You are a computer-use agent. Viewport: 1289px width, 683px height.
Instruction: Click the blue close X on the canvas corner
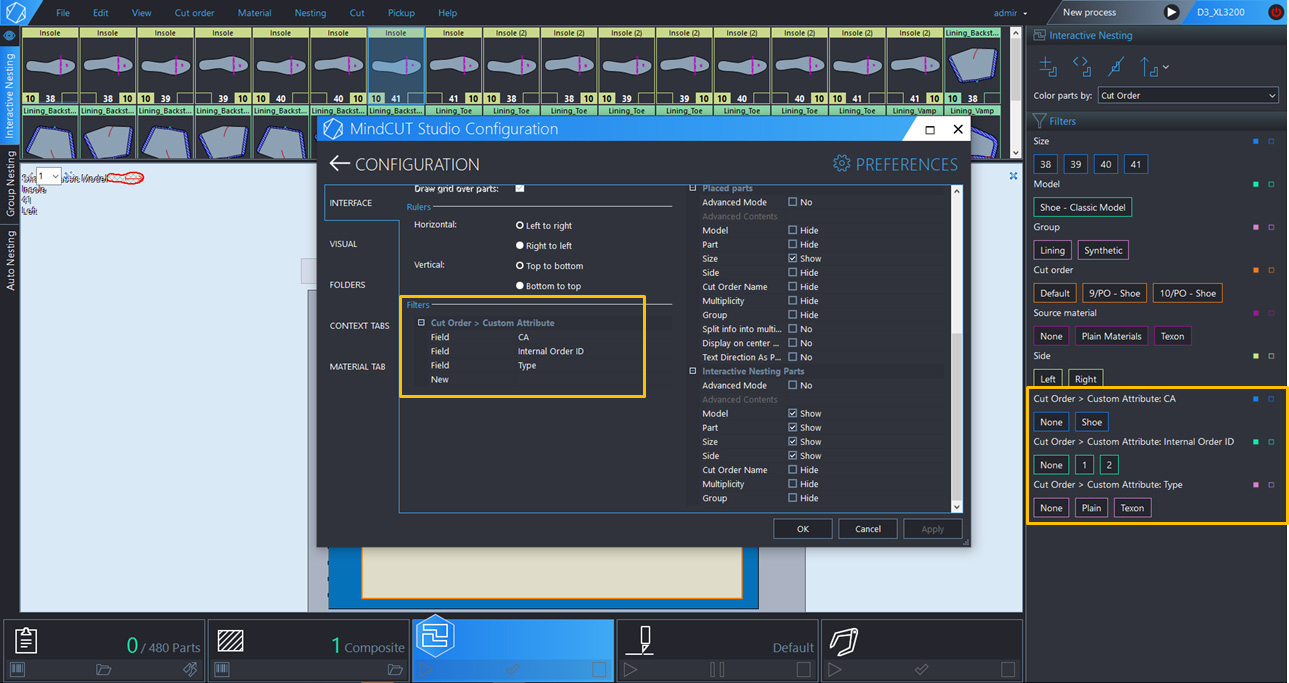coord(1013,176)
